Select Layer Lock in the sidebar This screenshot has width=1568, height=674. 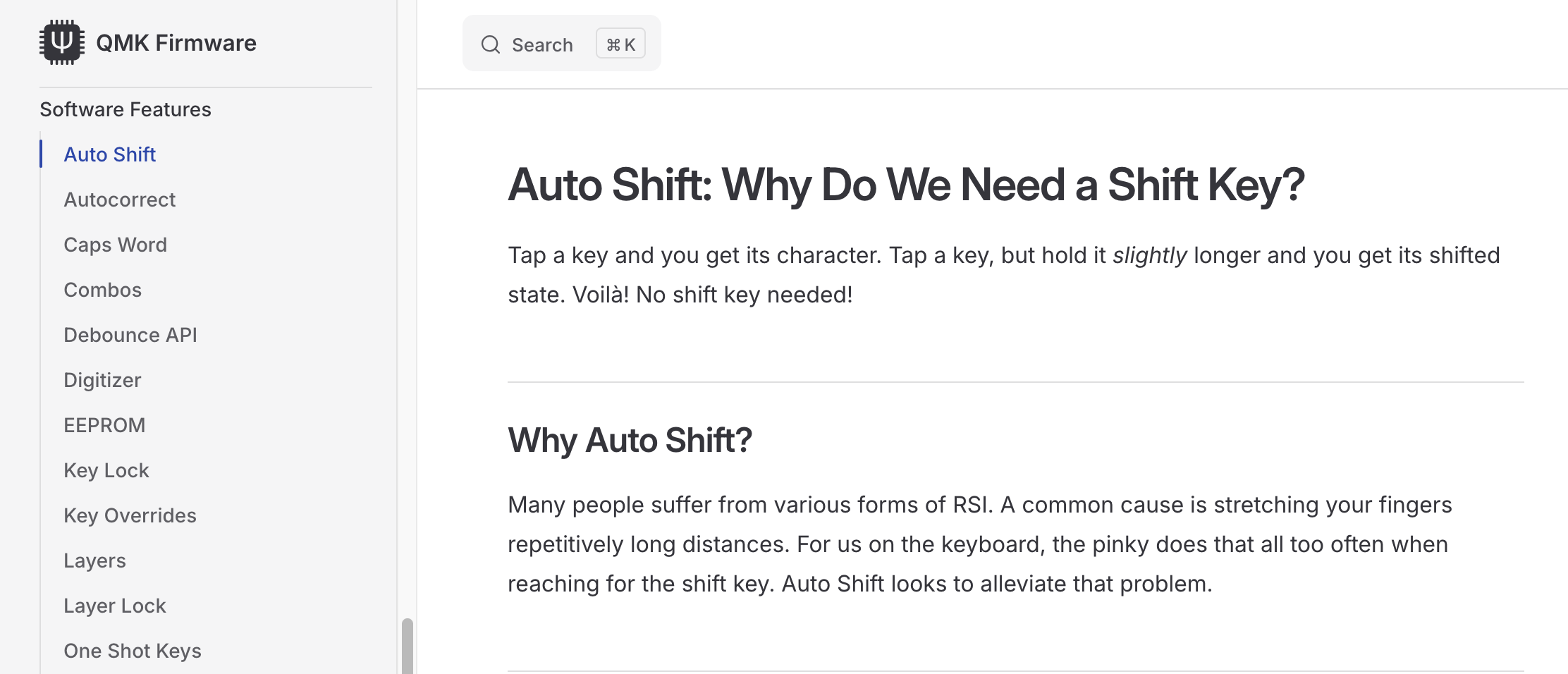click(115, 606)
